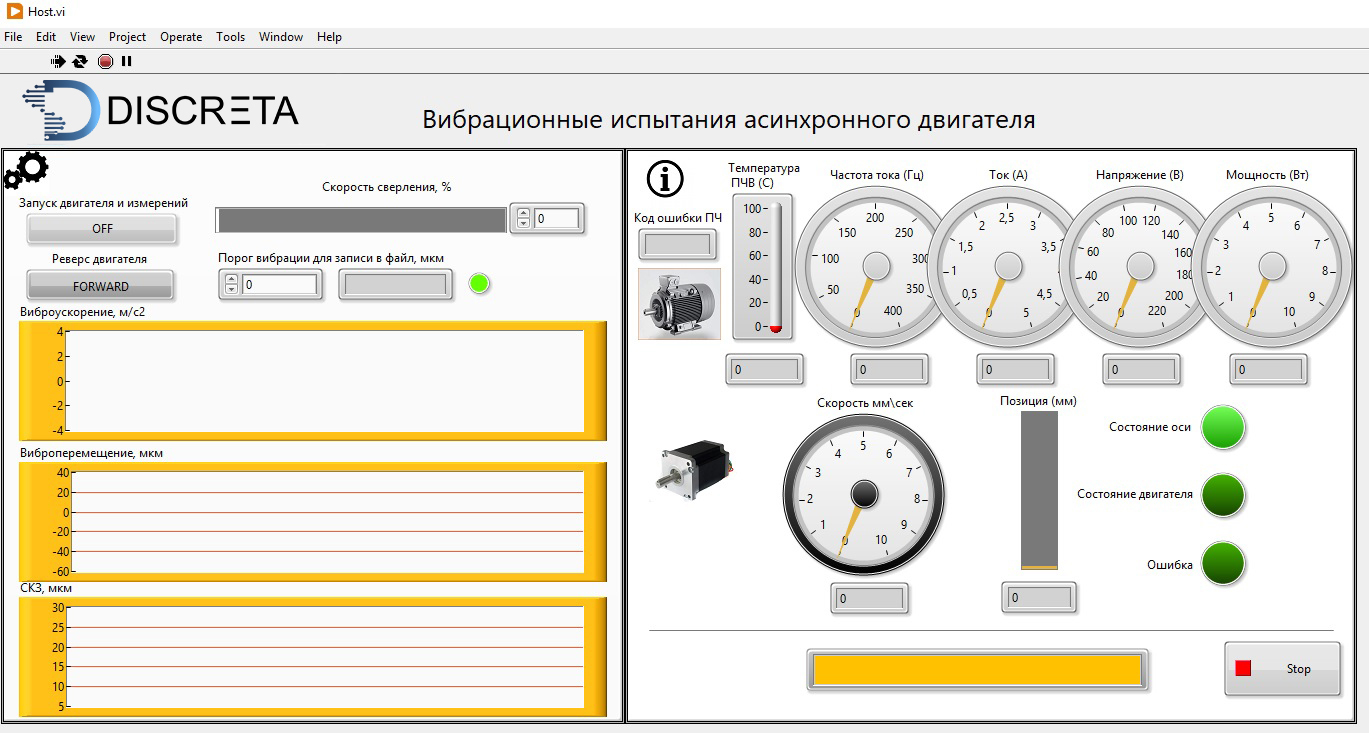Click the asynchronous motor picture

[679, 303]
